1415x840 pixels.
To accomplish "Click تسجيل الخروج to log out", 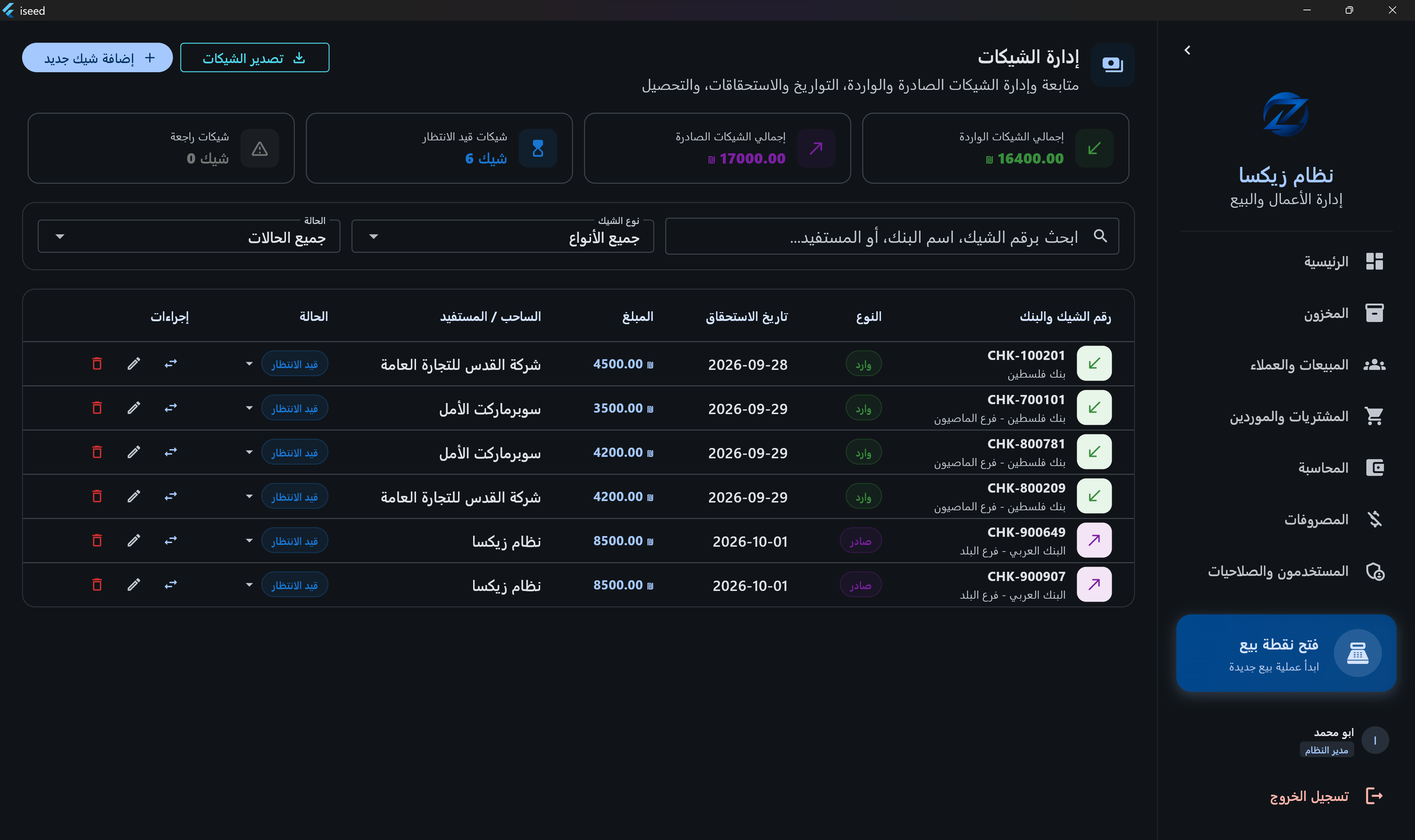I will [x=1325, y=796].
